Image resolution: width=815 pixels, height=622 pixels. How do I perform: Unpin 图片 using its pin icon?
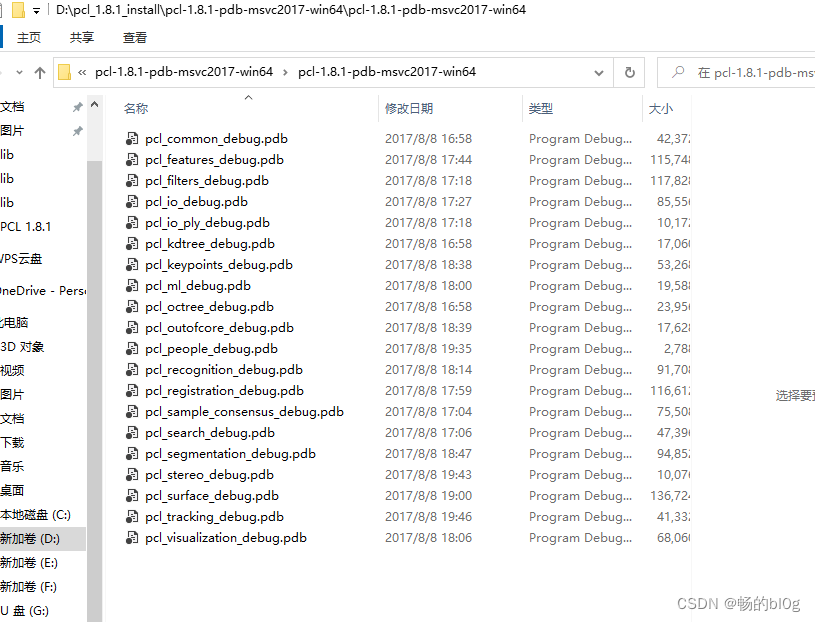coord(76,130)
